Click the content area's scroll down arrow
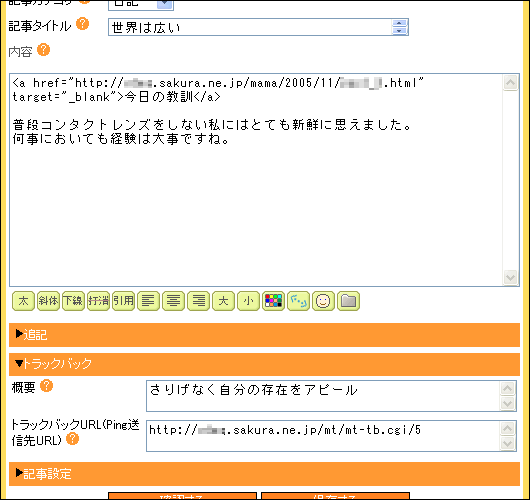The height and width of the screenshot is (500, 530). point(510,278)
